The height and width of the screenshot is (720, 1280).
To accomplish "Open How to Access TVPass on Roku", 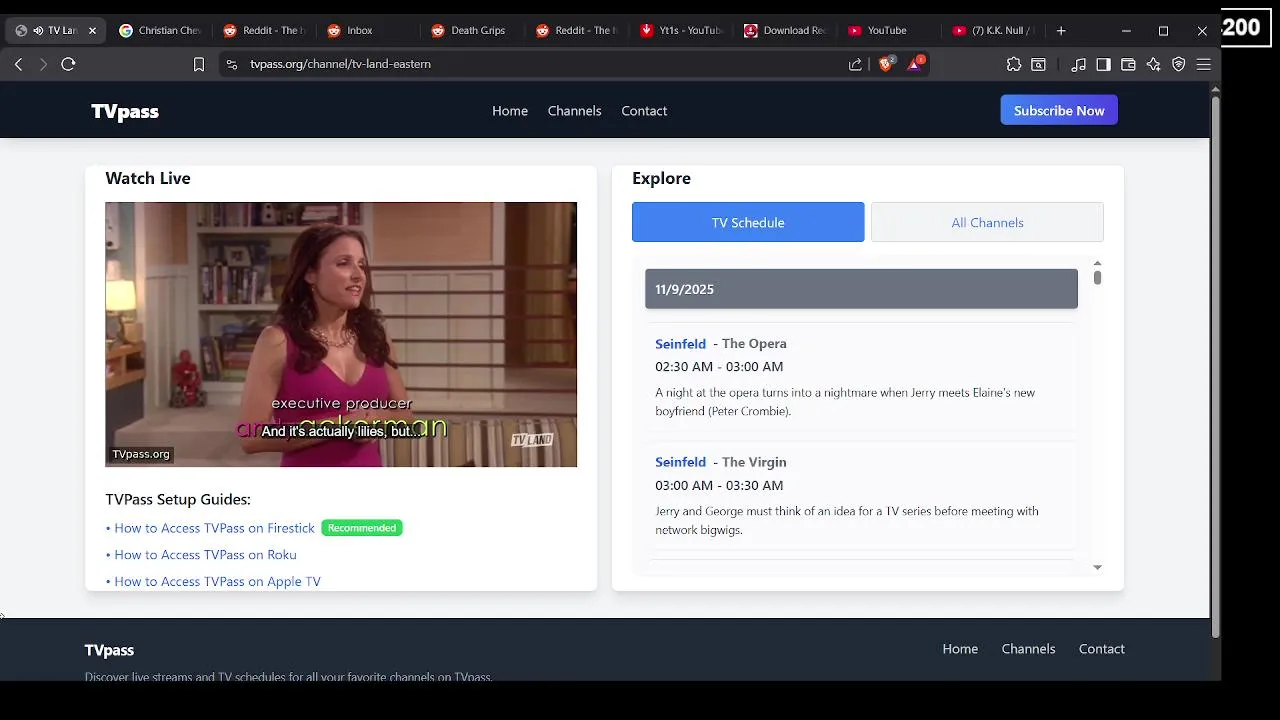I will (205, 555).
